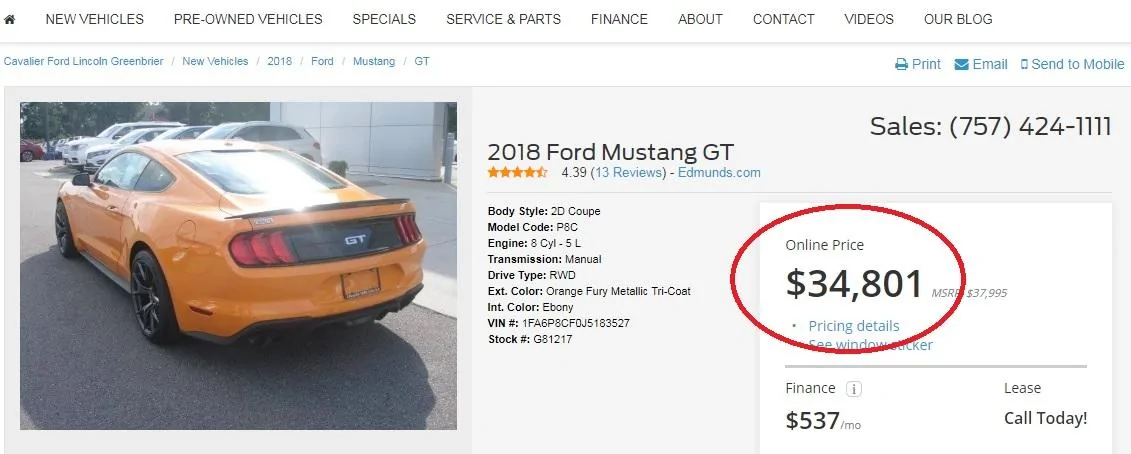Click the home icon in navigation bar
This screenshot has width=1131, height=454.
[9, 19]
